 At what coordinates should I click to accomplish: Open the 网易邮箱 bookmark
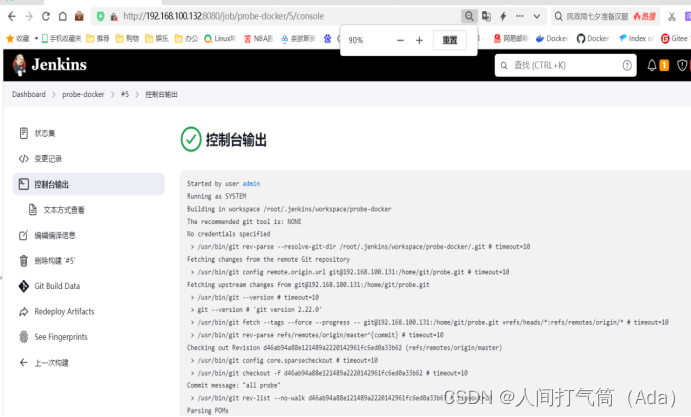pos(510,39)
